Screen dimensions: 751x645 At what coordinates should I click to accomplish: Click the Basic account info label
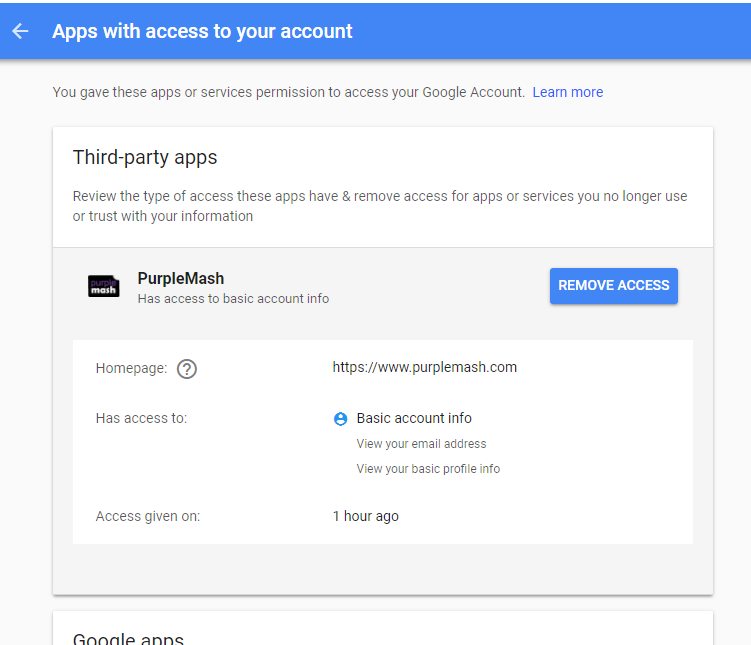(414, 418)
